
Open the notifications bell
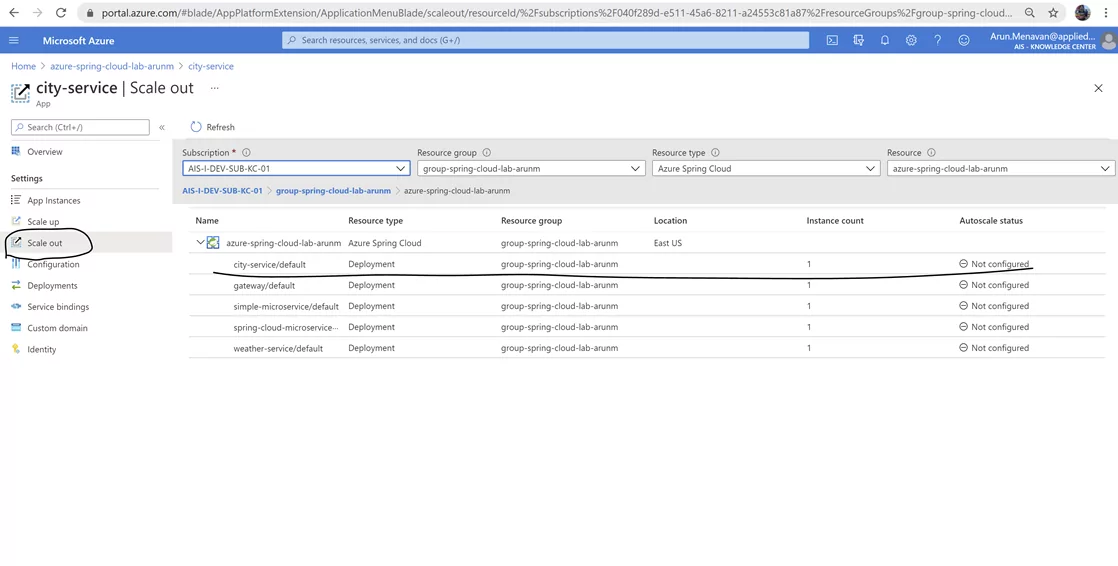click(x=885, y=41)
